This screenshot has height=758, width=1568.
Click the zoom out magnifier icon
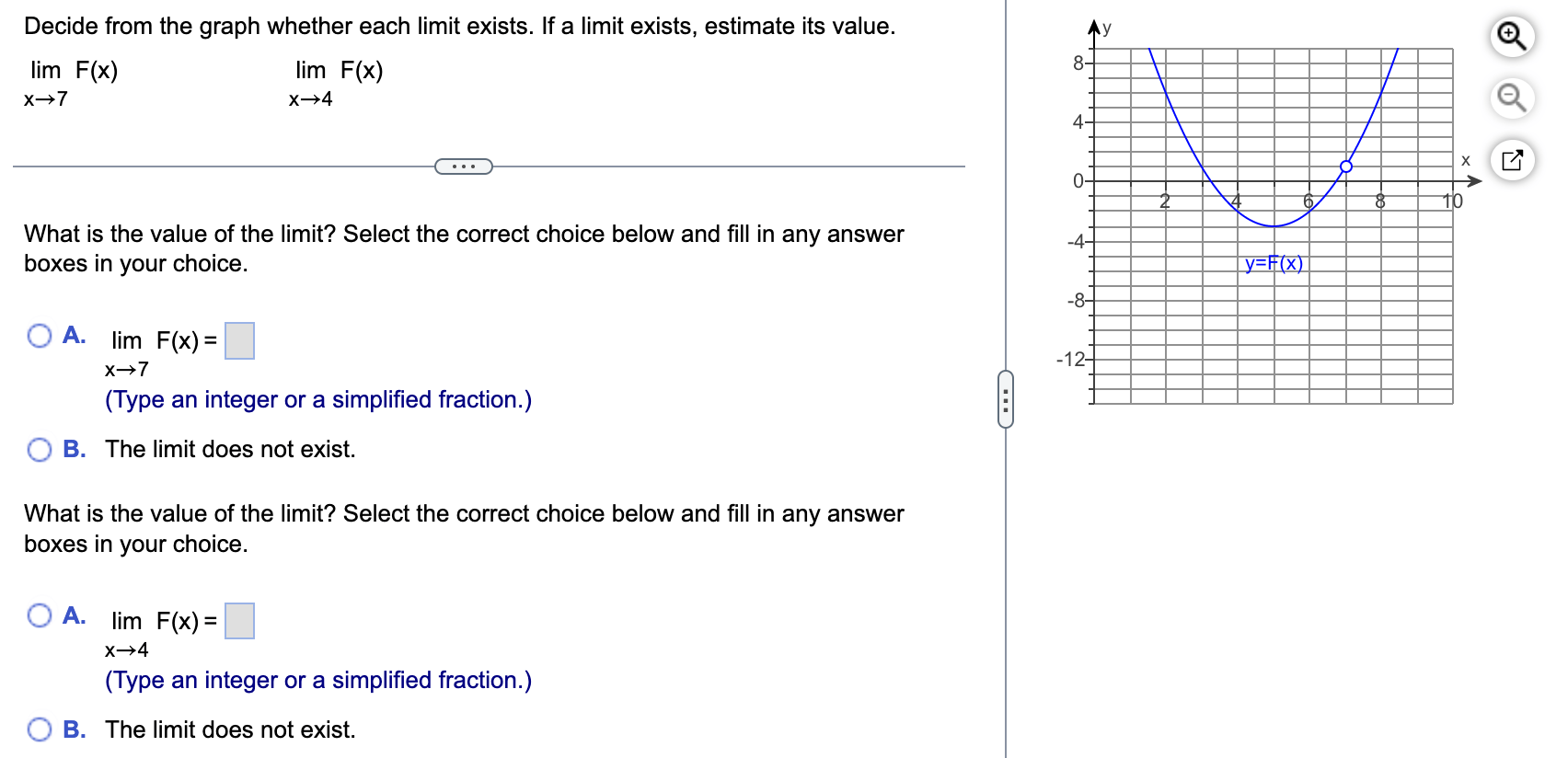tap(1512, 98)
